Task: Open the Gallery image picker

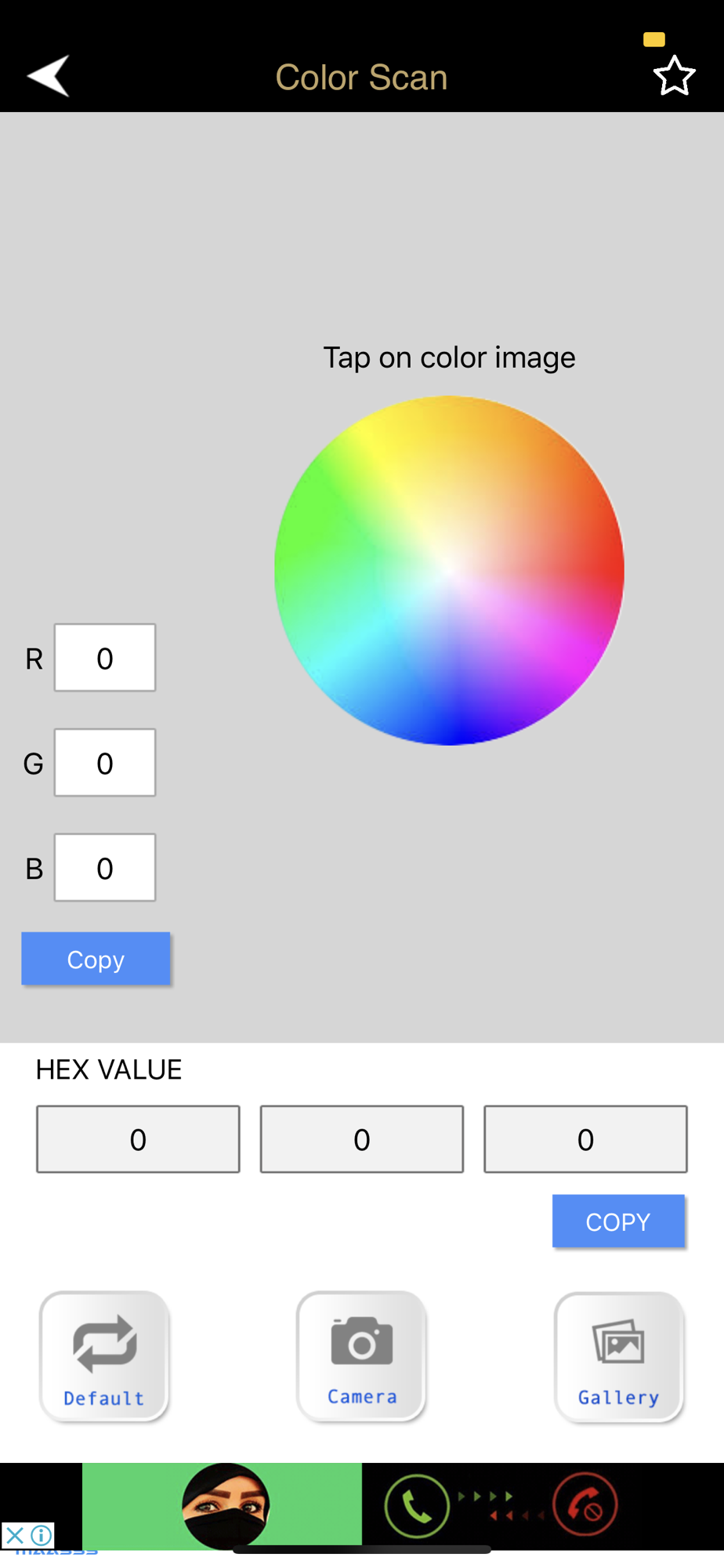Action: coord(619,1356)
